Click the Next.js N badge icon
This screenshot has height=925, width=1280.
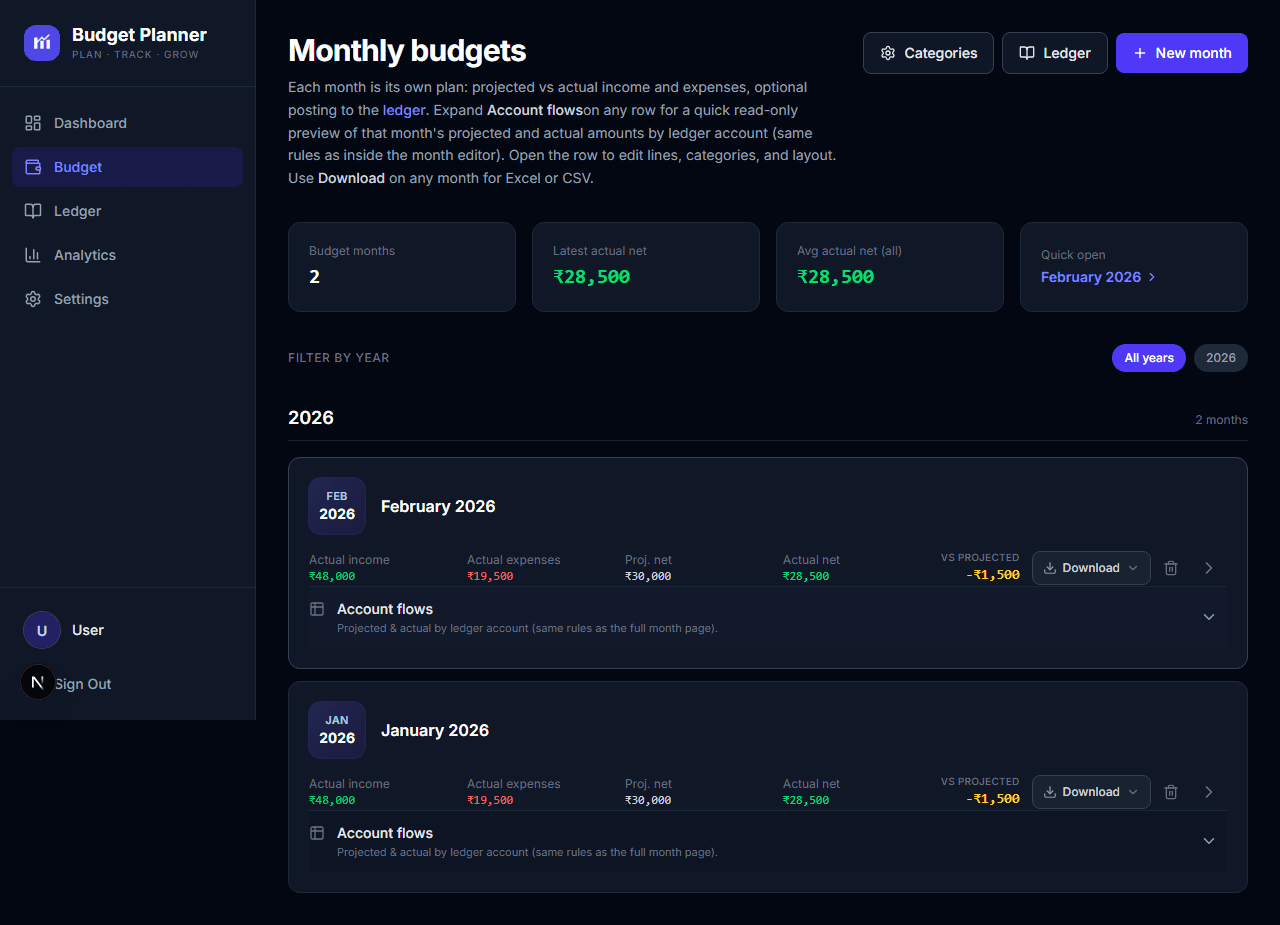click(38, 683)
